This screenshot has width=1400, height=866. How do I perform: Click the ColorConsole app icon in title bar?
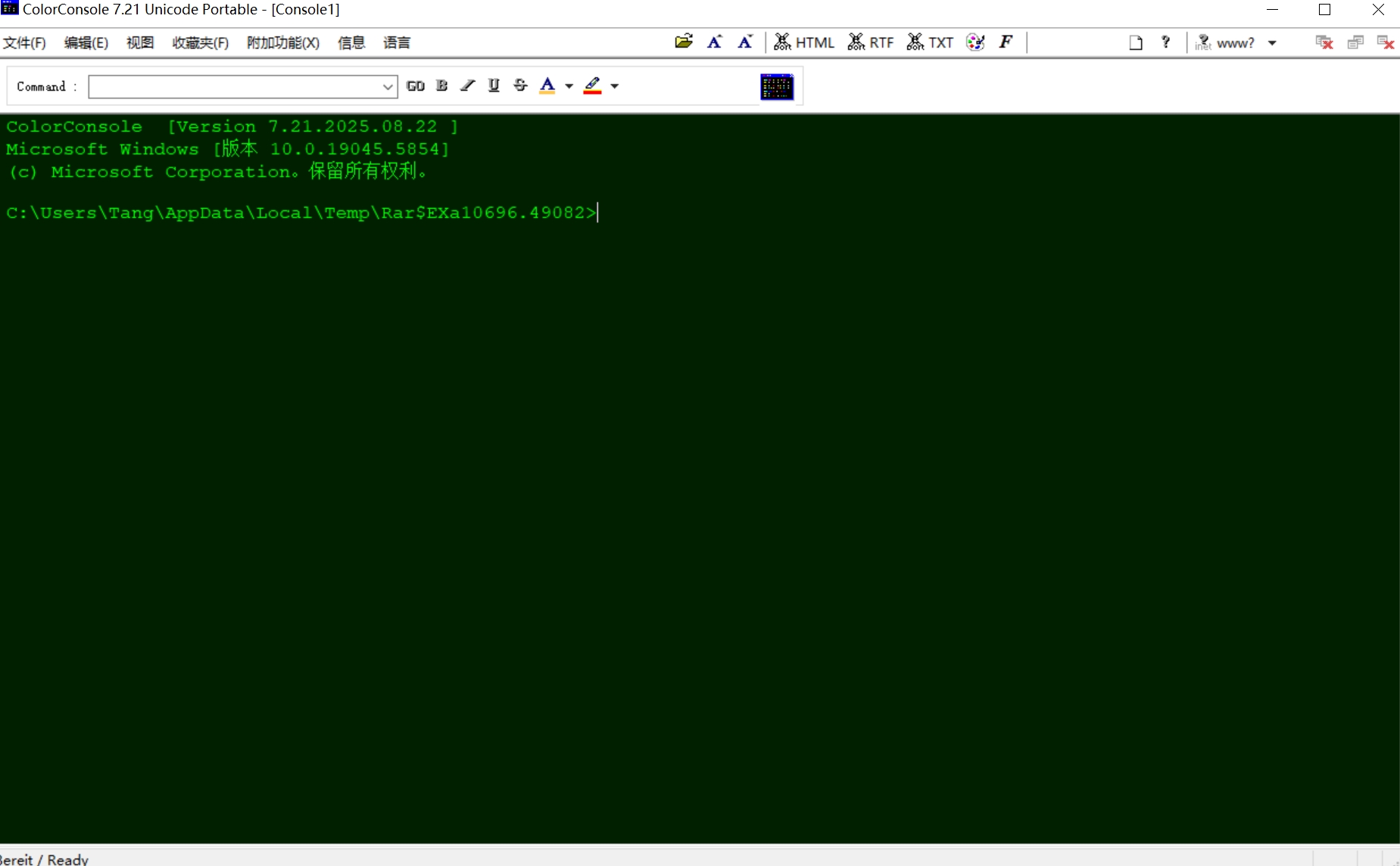pos(10,8)
